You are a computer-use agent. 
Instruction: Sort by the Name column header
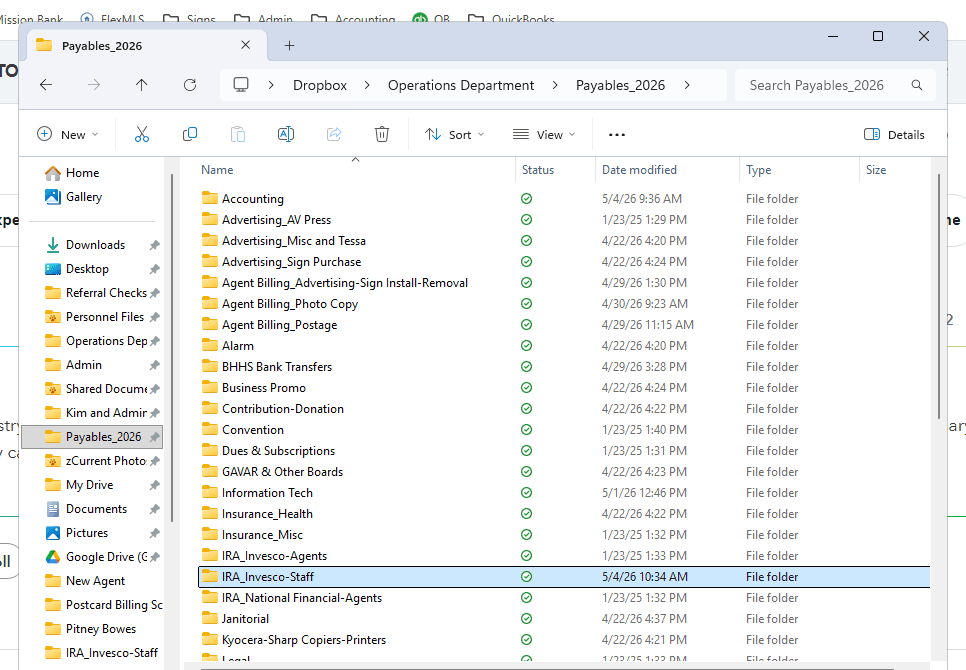pos(355,170)
